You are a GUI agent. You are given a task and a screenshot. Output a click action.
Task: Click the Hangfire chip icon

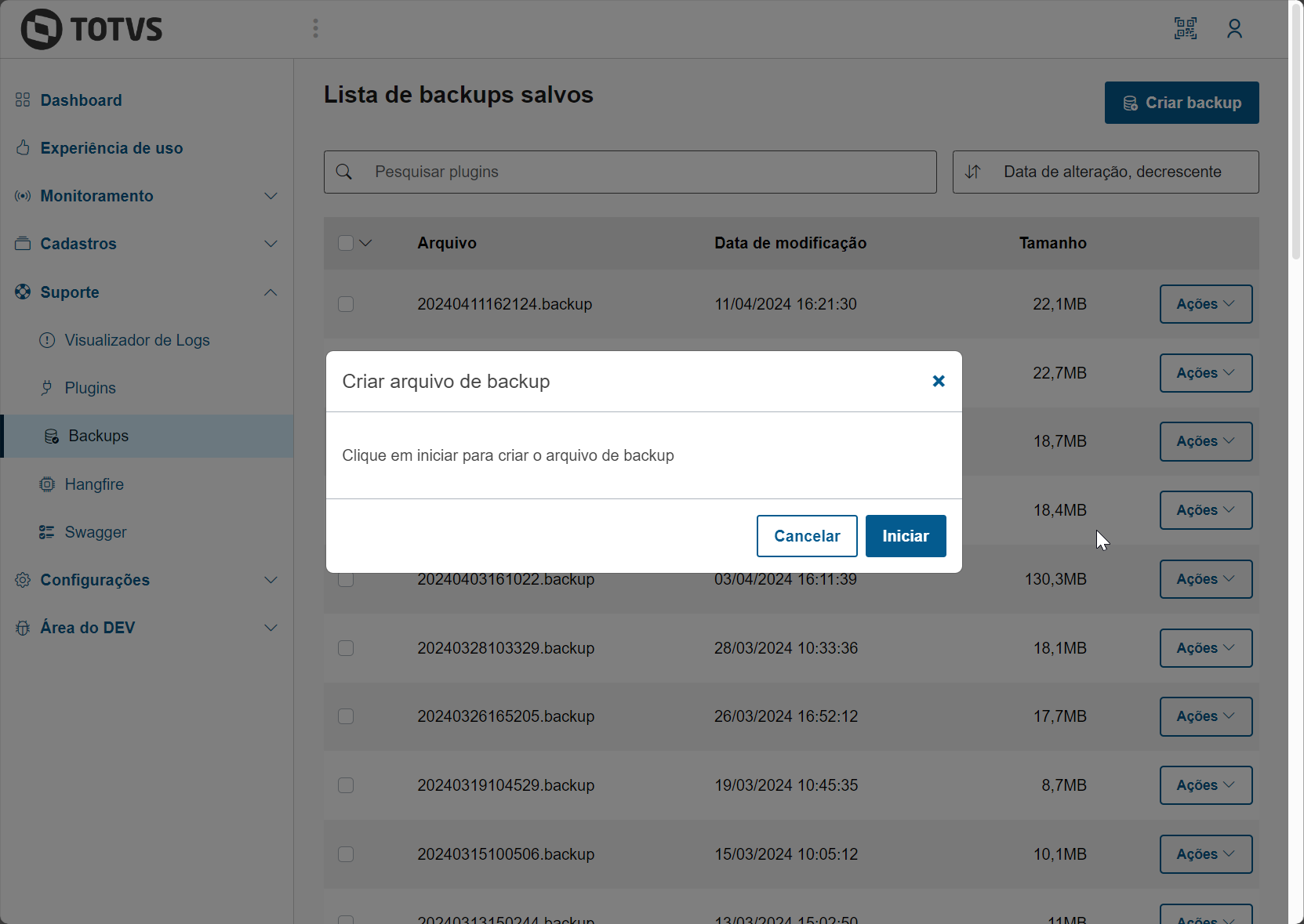(x=47, y=484)
